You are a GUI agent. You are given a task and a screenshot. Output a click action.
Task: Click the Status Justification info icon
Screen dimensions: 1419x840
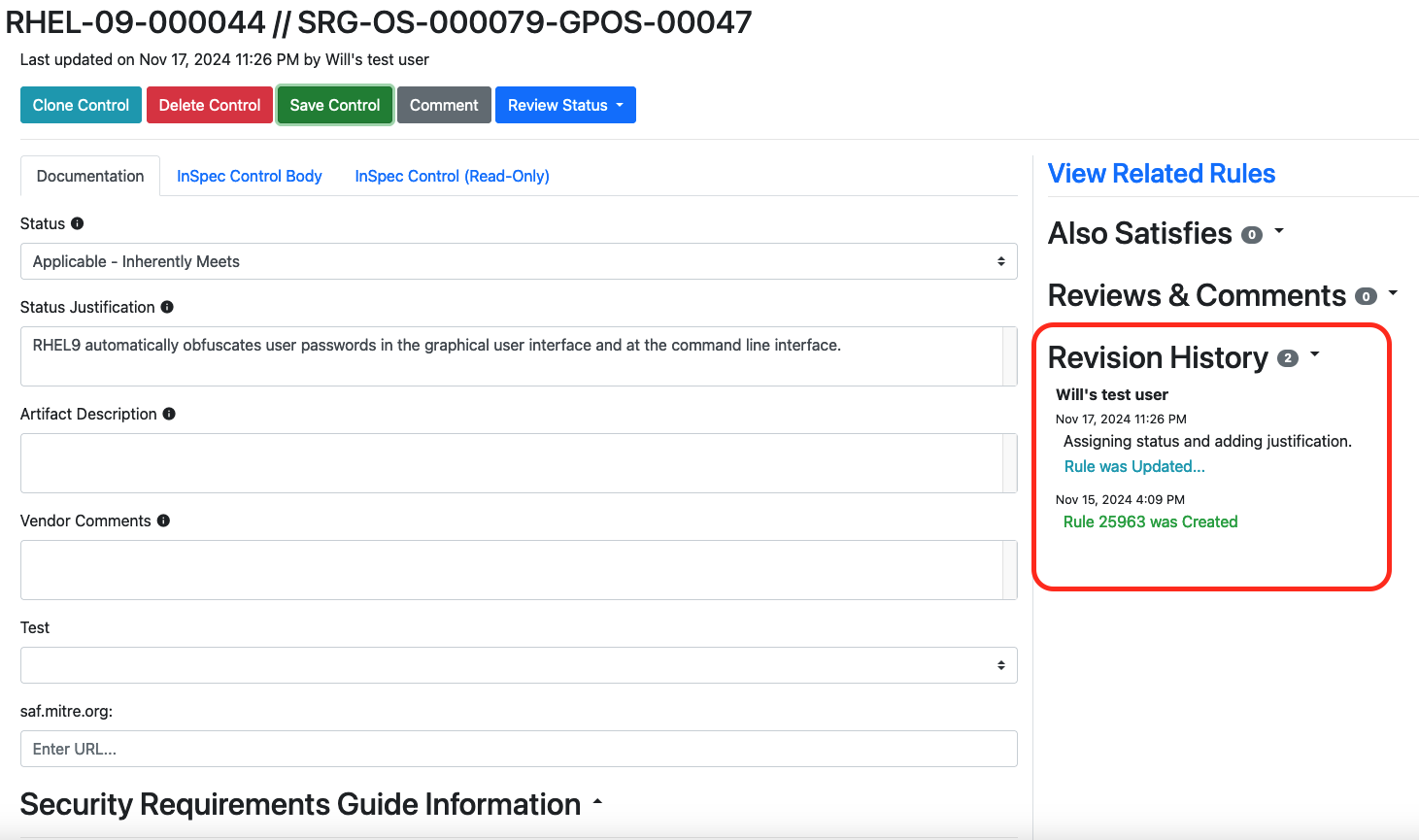click(x=167, y=307)
